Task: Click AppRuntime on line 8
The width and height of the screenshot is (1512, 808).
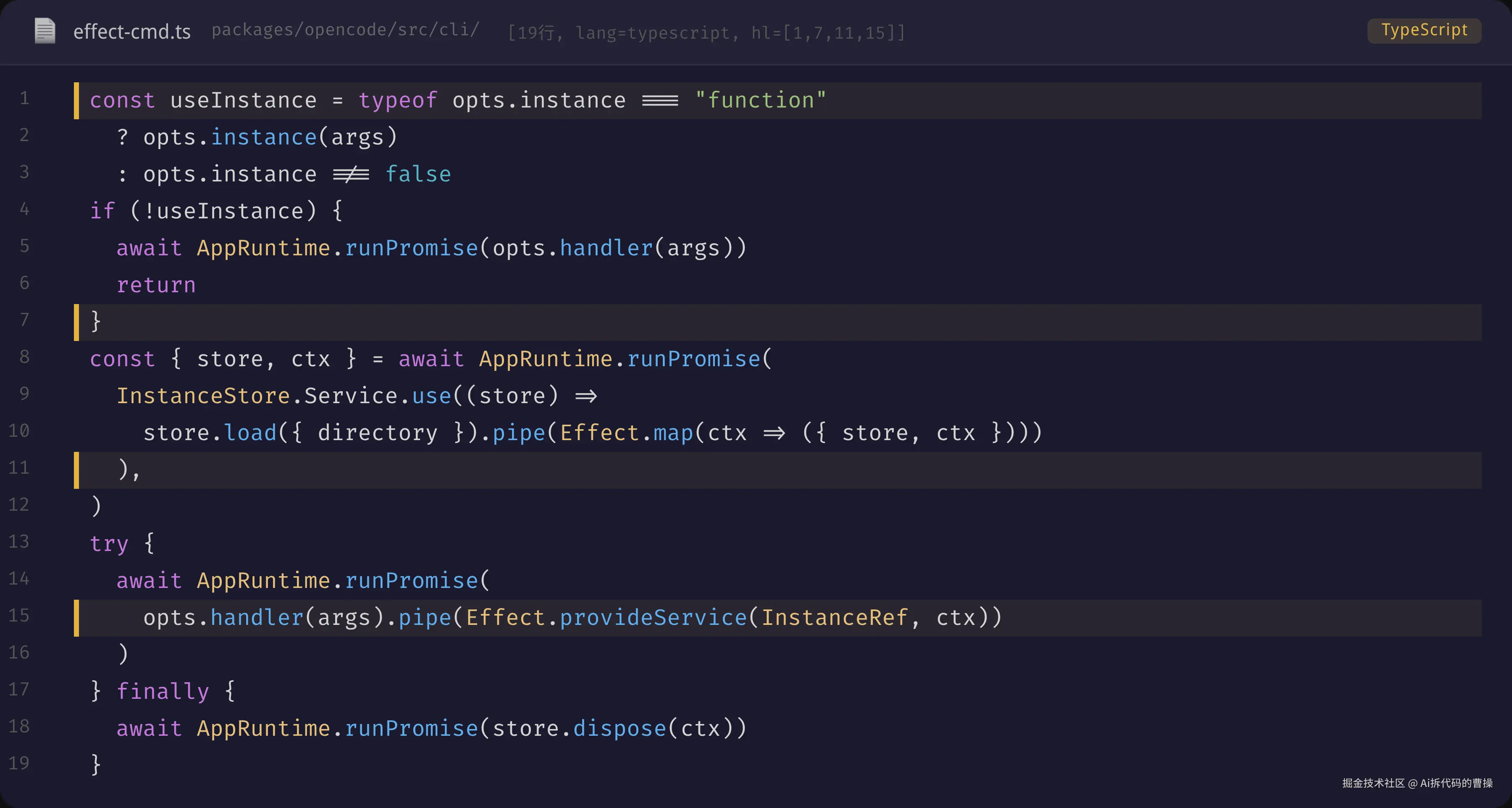Action: 546,359
